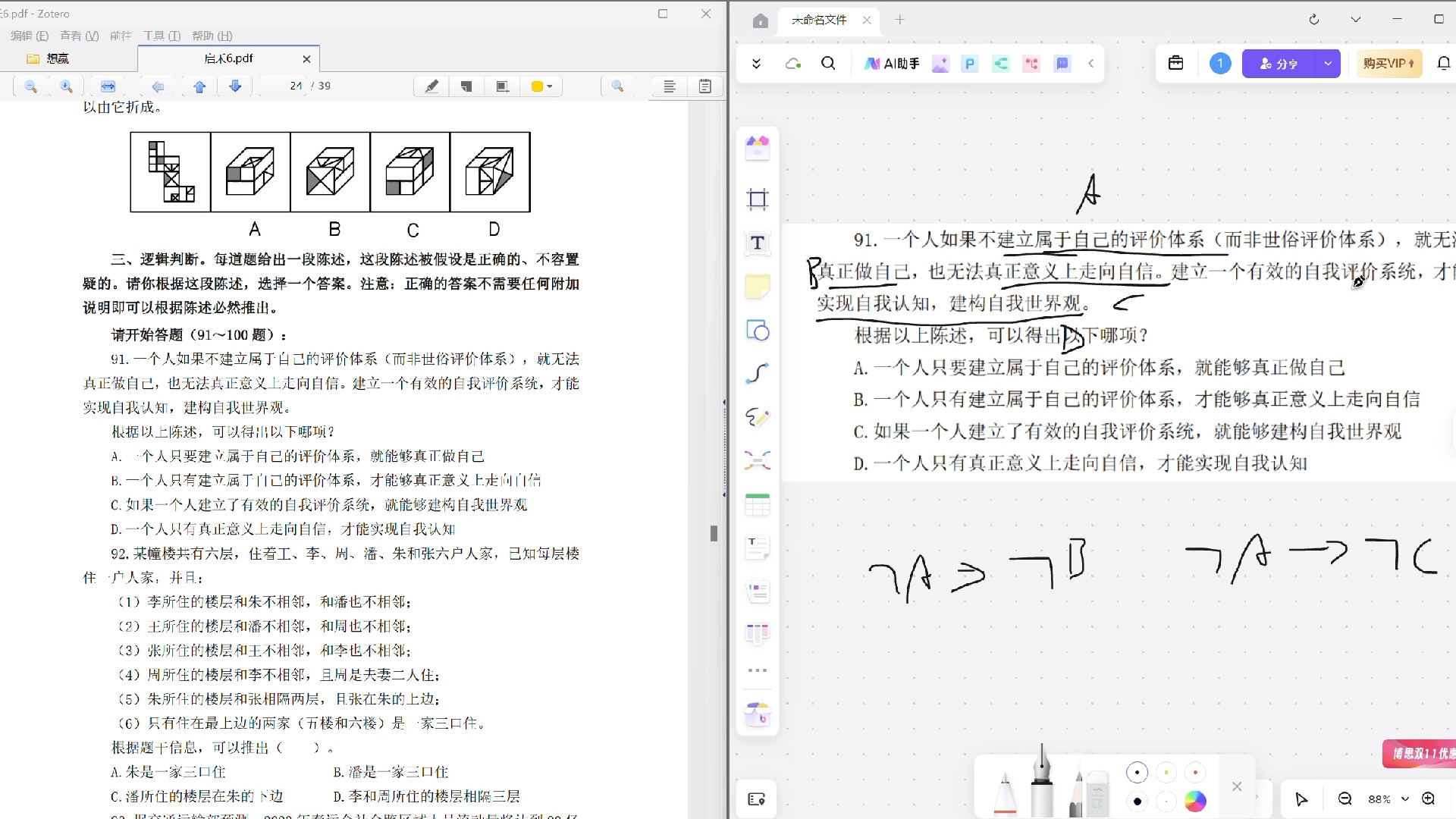1456x819 pixels.
Task: Pick the yellow color dot swatch
Action: click(1166, 773)
